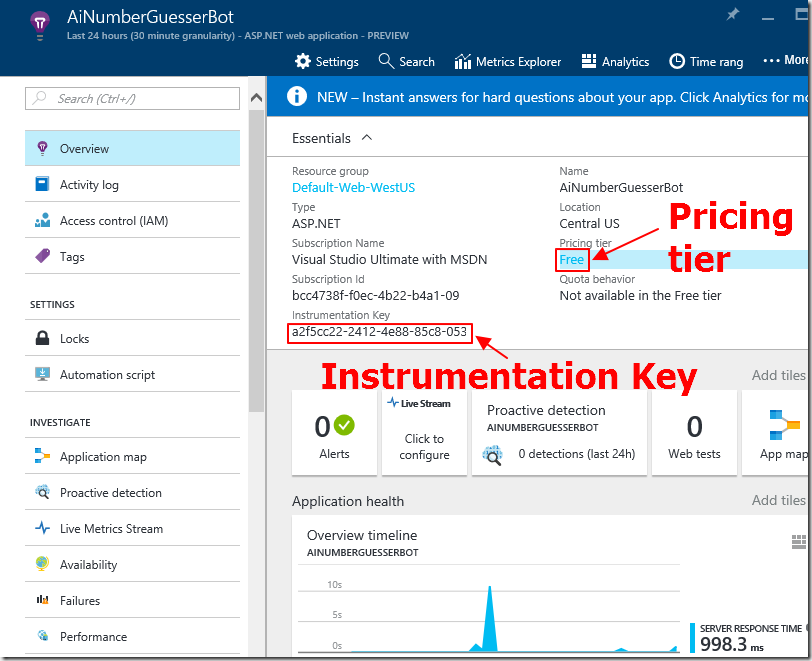
Task: Click the Live Metrics Stream pulse icon
Action: 42,528
